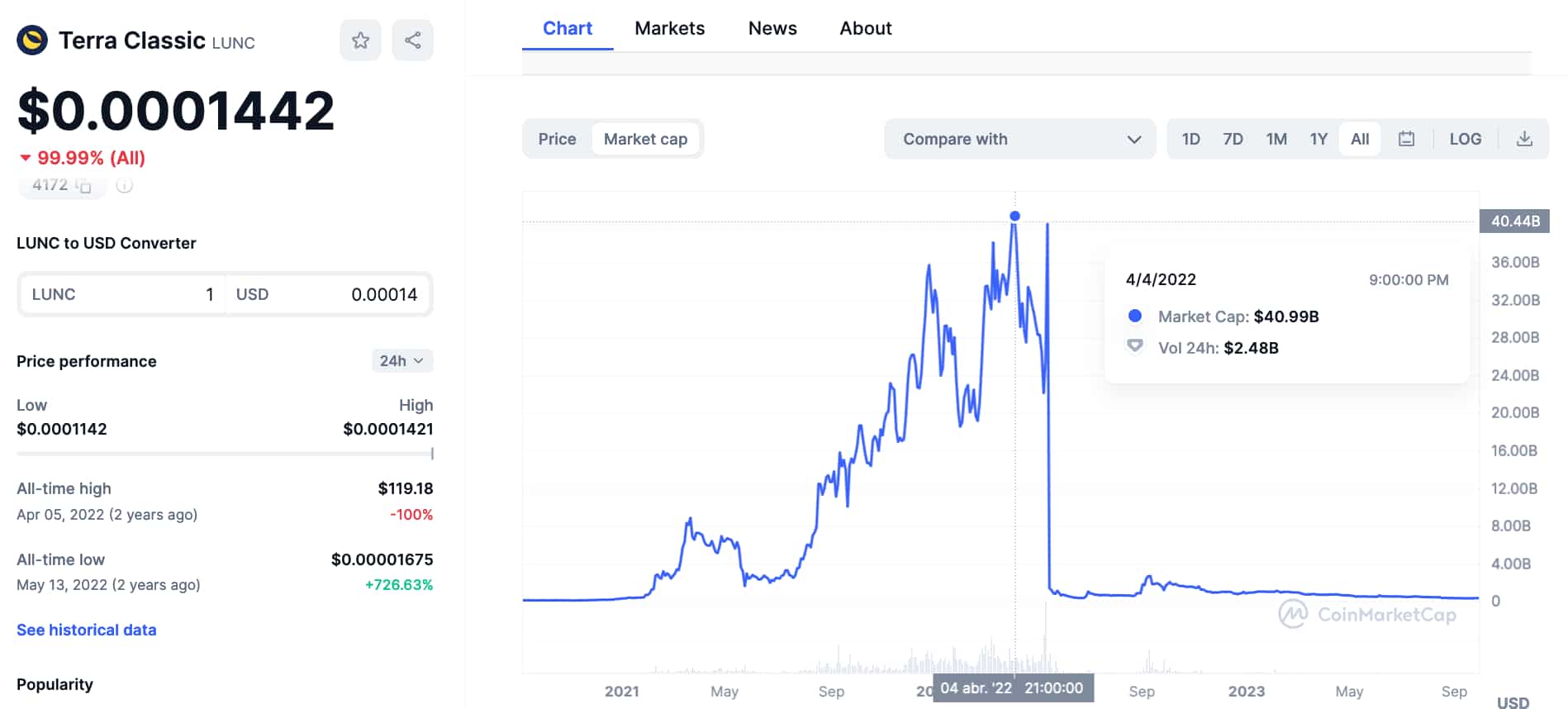Switch to the Markets tab
The height and width of the screenshot is (709, 1568).
click(x=669, y=27)
